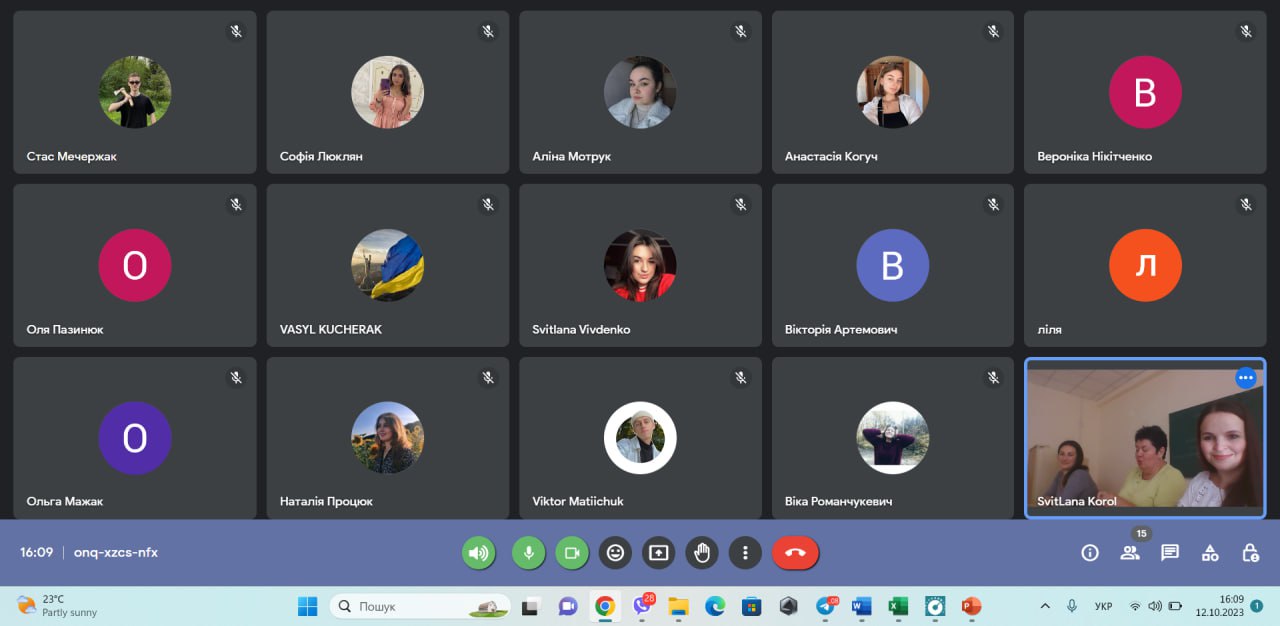Open the emoji reactions picker
The height and width of the screenshot is (626, 1280).
(x=615, y=552)
